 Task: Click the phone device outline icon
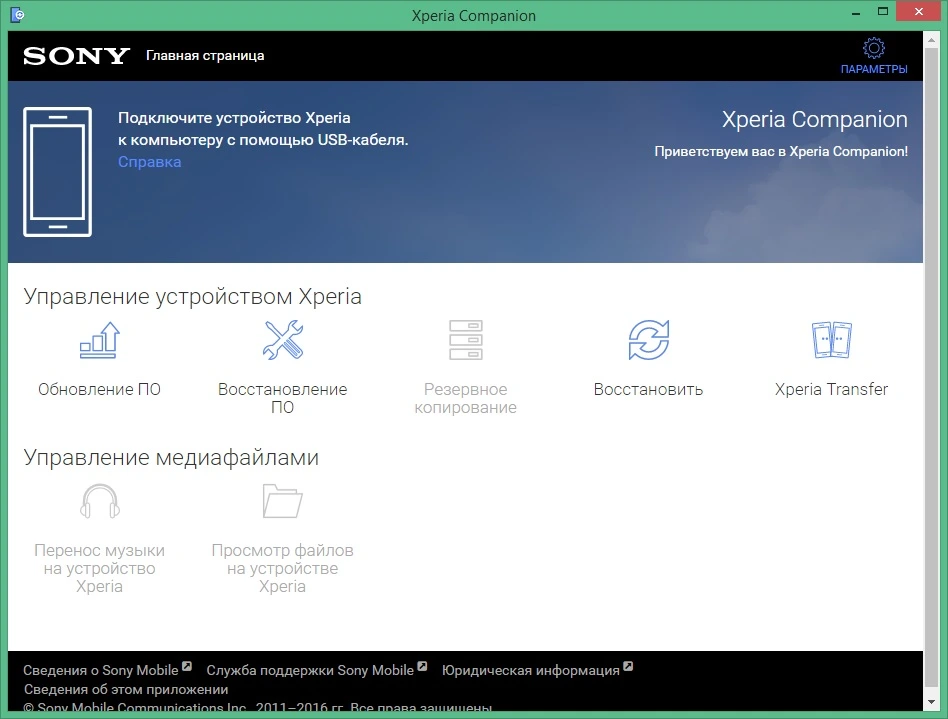pos(57,172)
